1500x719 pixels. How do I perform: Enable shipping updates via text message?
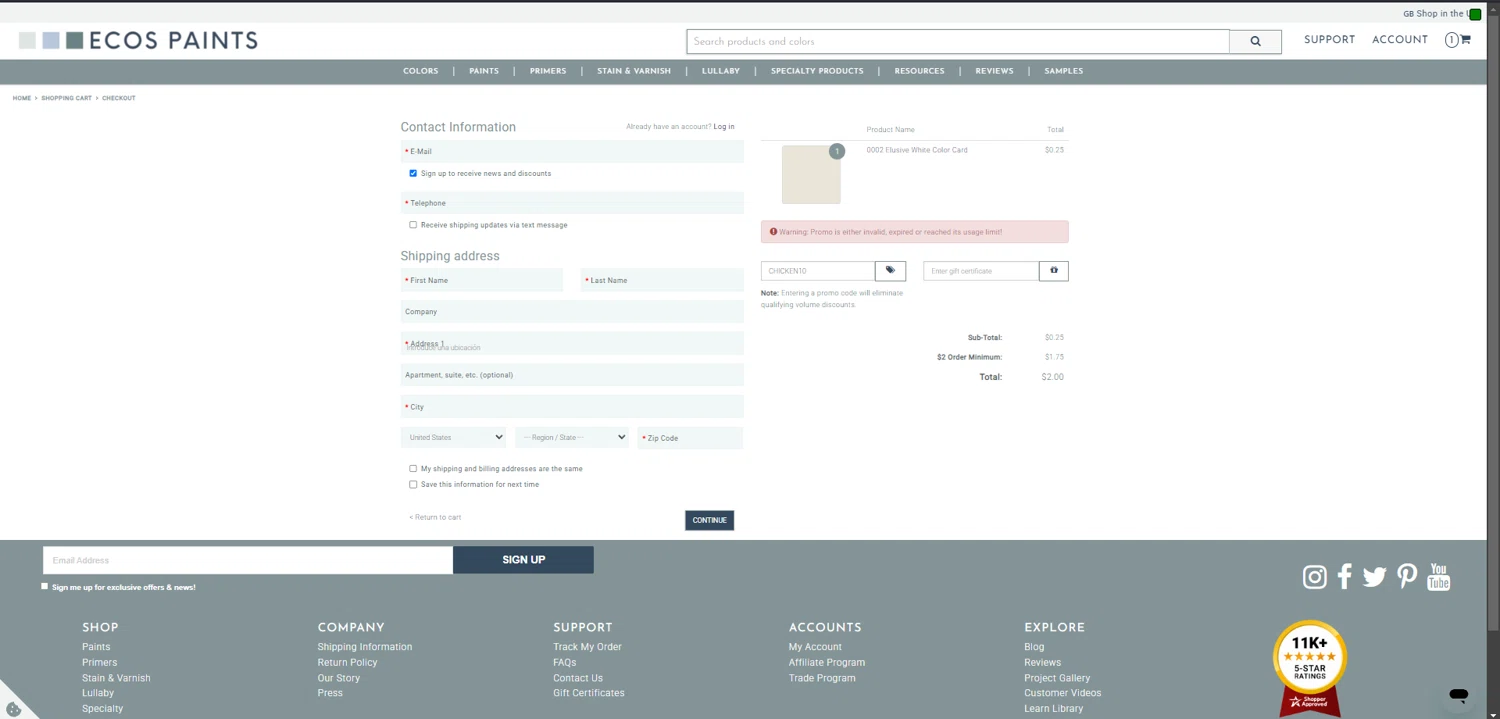pyautogui.click(x=413, y=225)
